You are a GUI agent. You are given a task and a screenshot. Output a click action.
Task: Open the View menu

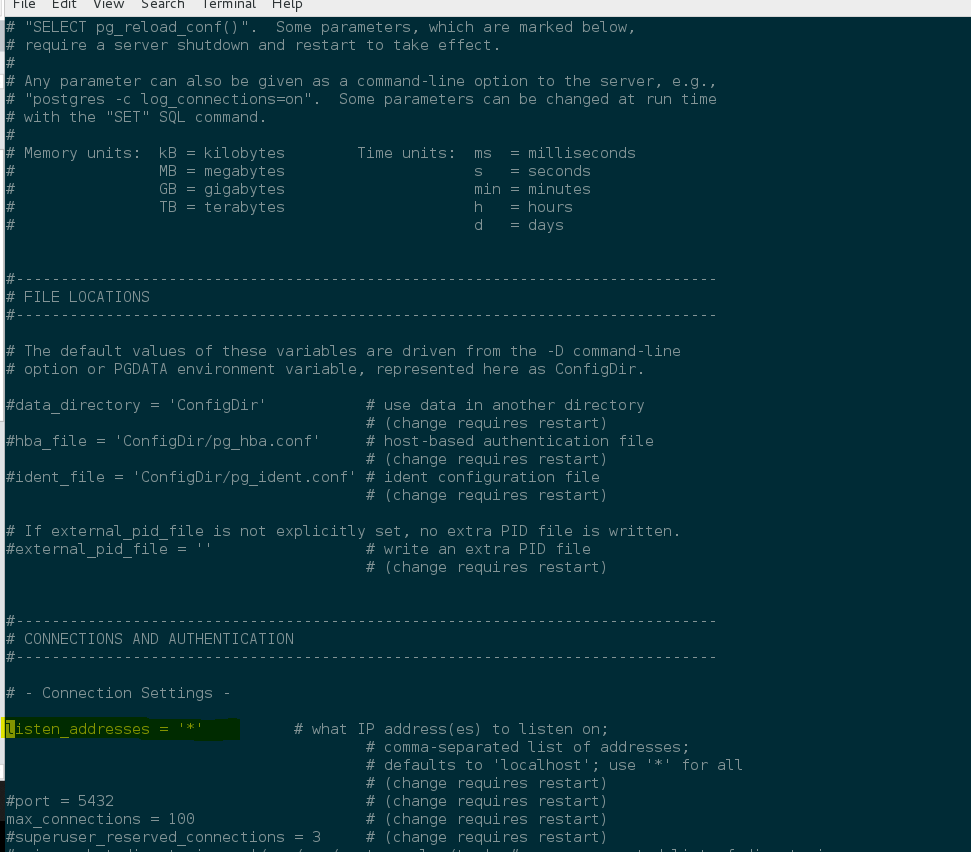(108, 5)
